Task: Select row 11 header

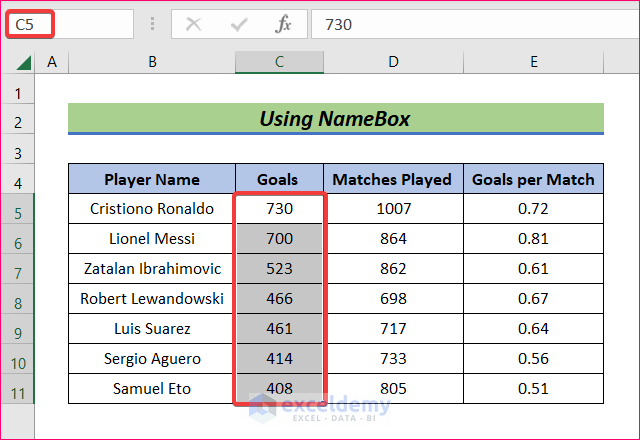Action: (x=17, y=389)
